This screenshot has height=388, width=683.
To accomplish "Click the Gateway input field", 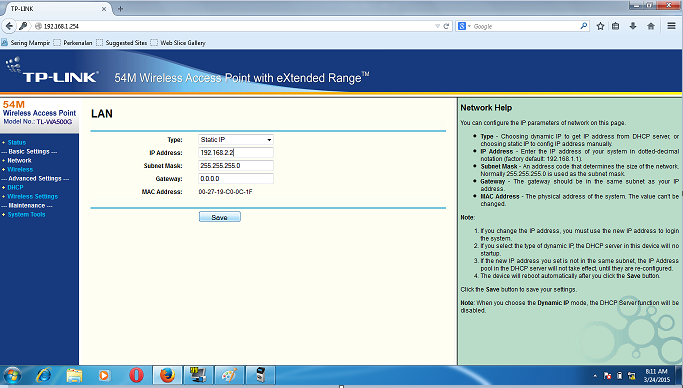I will (236, 179).
